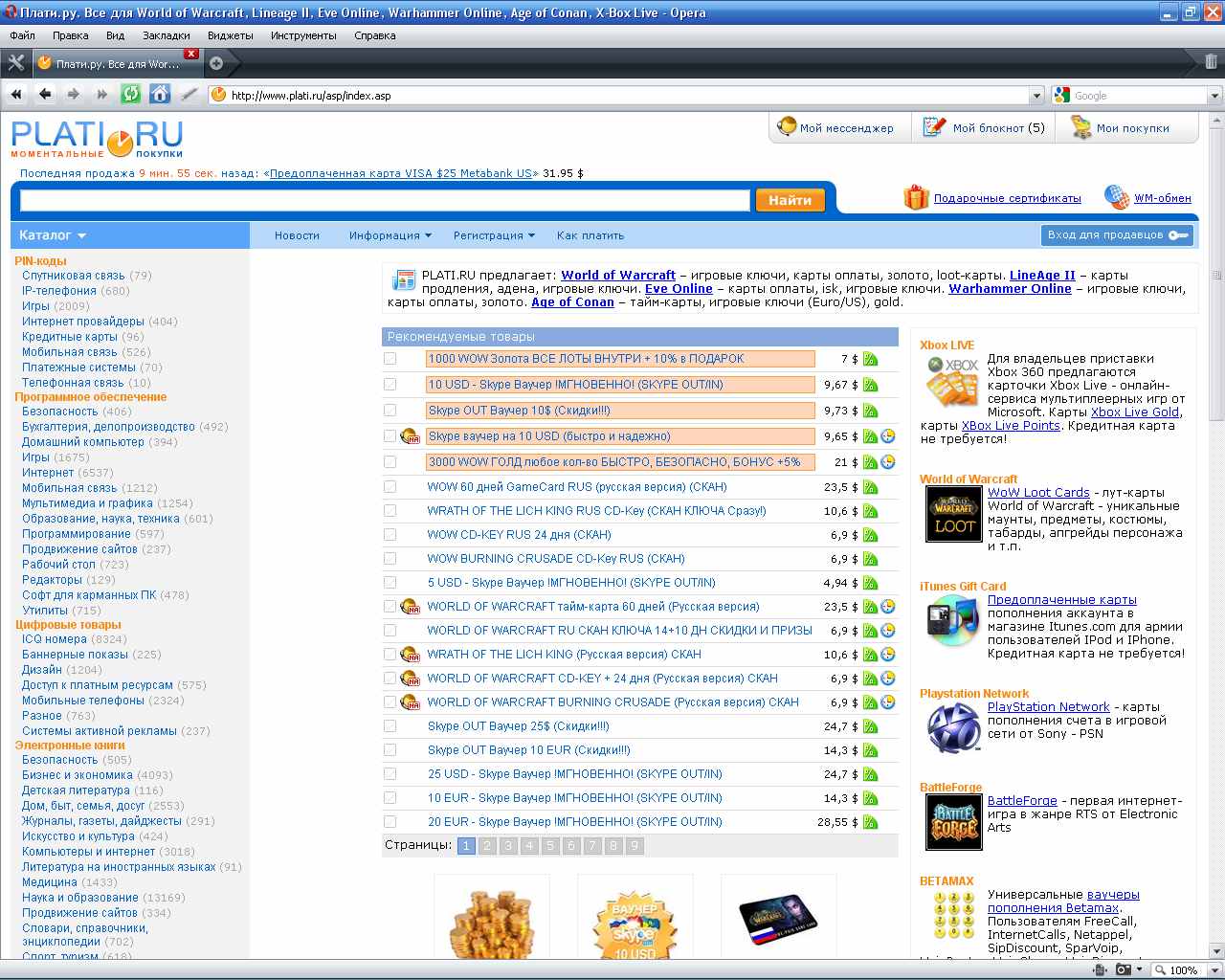Screen dimensions: 1225x980
Task: Open the Как платить link
Action: tap(590, 235)
